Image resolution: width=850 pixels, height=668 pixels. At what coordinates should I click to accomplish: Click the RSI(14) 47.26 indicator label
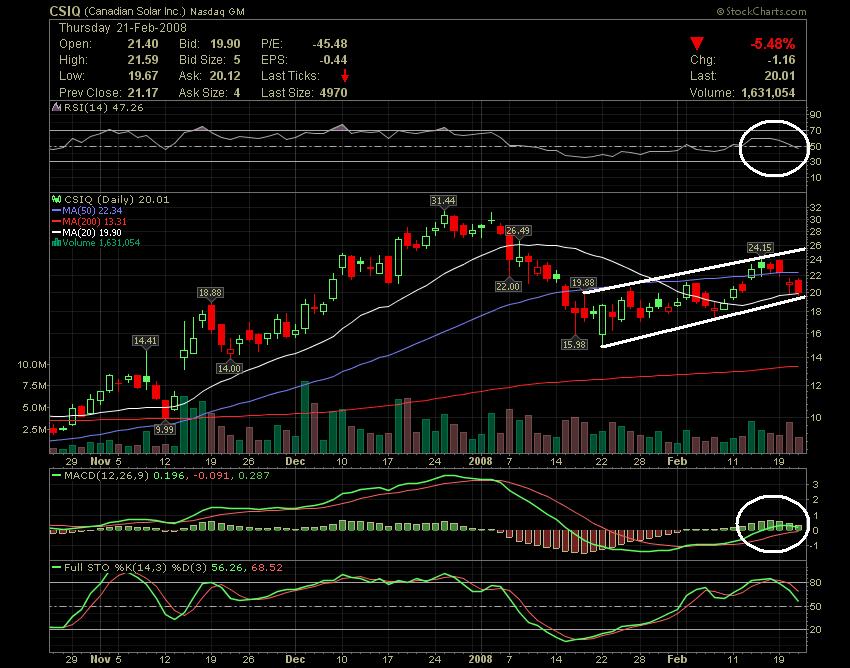(x=104, y=107)
